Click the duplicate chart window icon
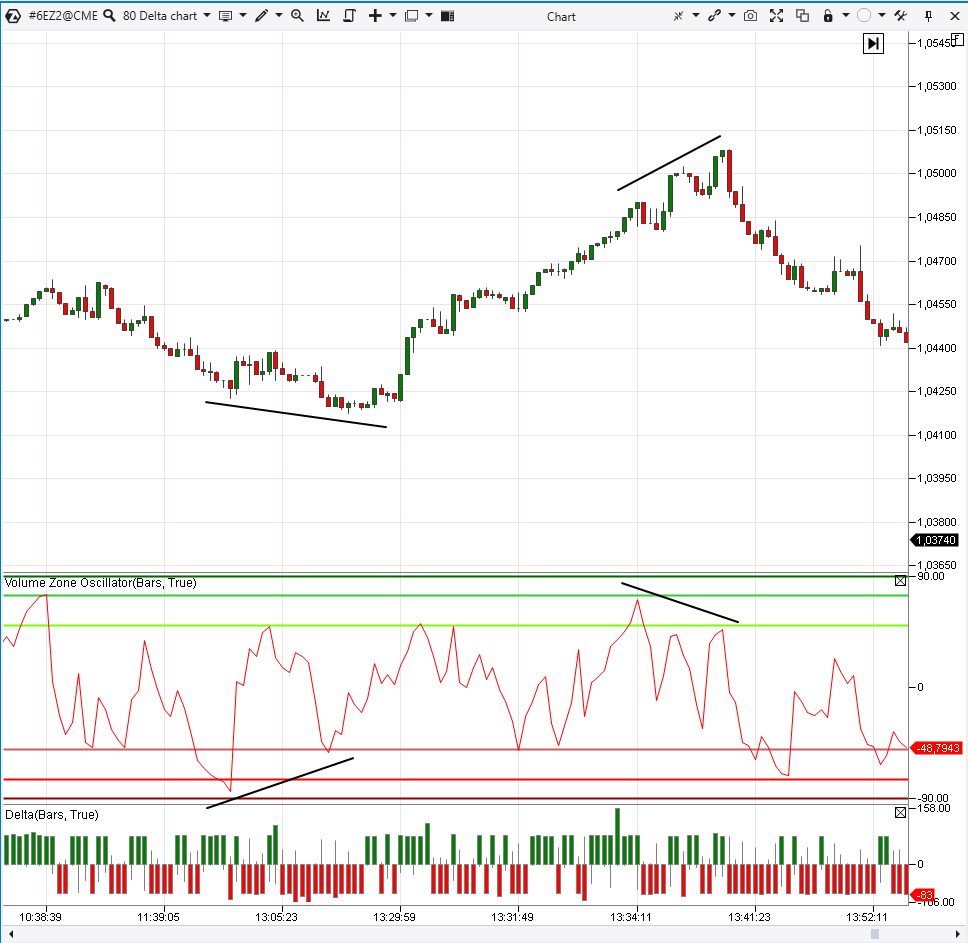Viewport: 968px width, 943px height. pos(803,15)
